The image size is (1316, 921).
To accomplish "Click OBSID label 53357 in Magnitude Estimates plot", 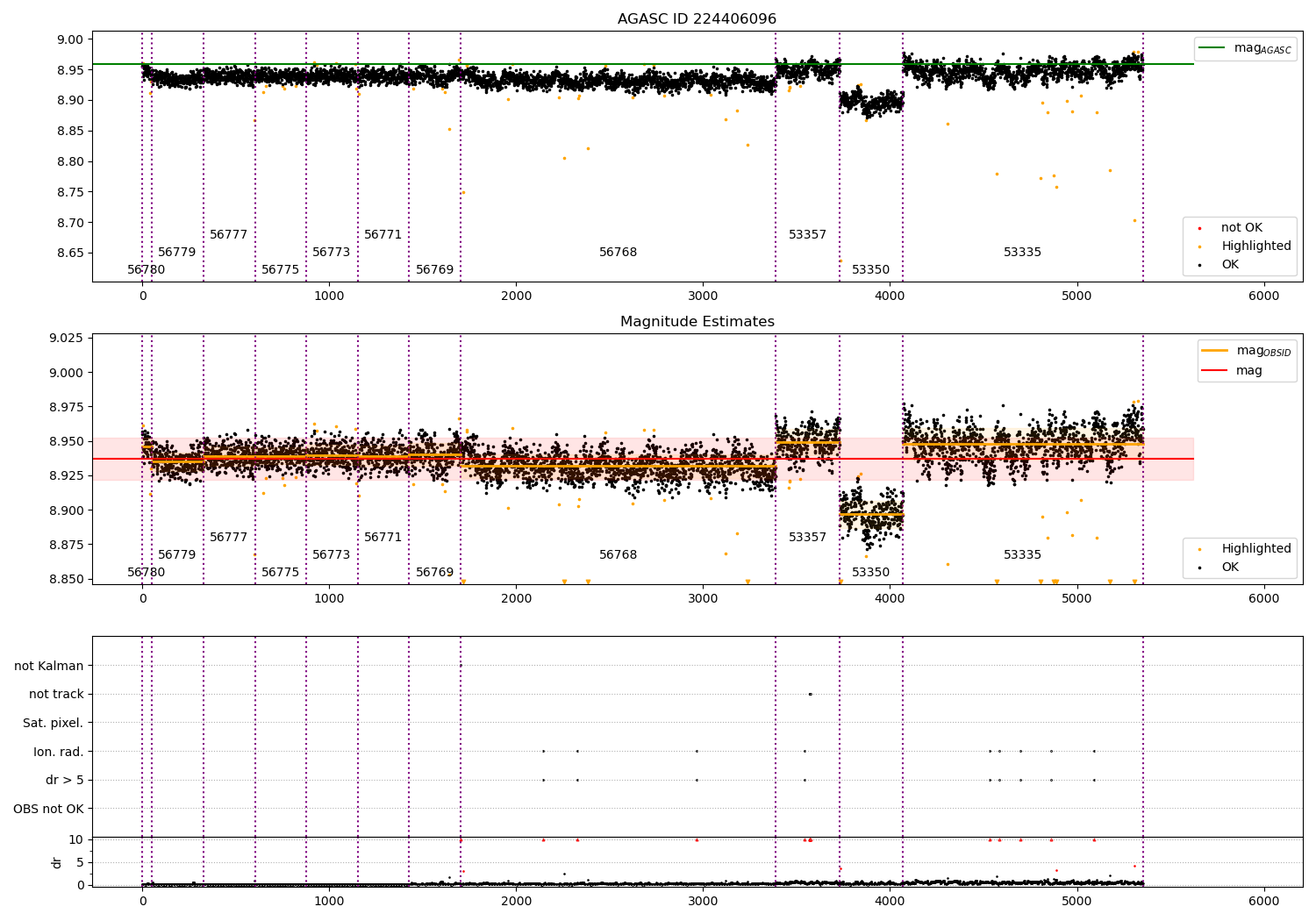I will click(x=807, y=538).
